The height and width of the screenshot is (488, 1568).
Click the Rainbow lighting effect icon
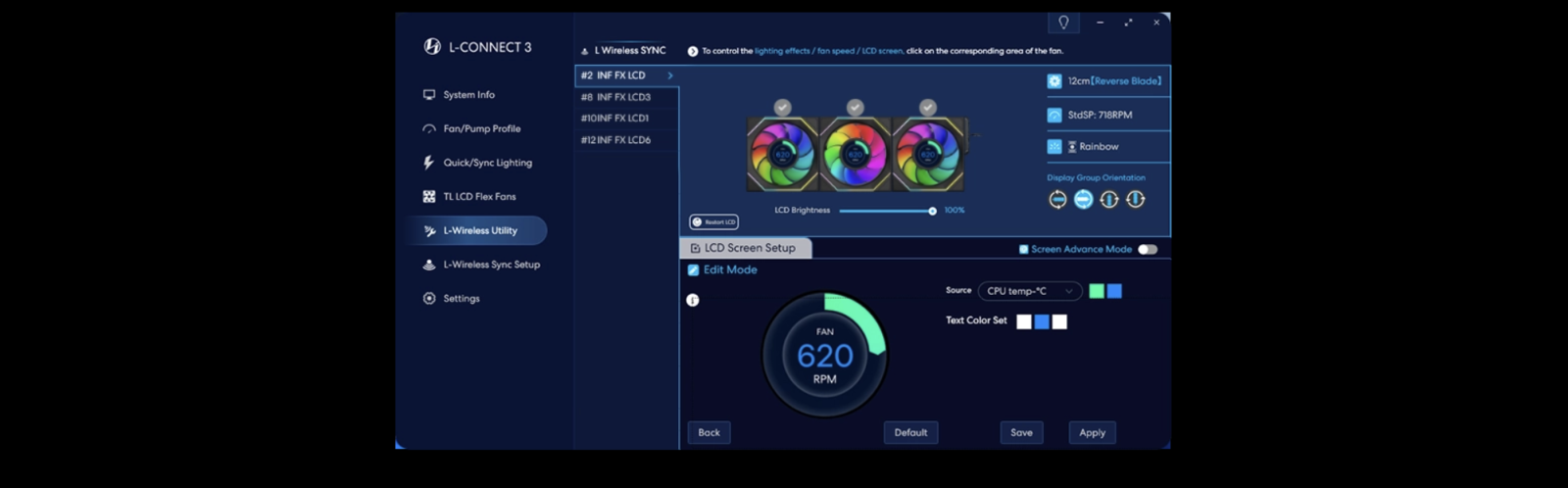[1054, 146]
